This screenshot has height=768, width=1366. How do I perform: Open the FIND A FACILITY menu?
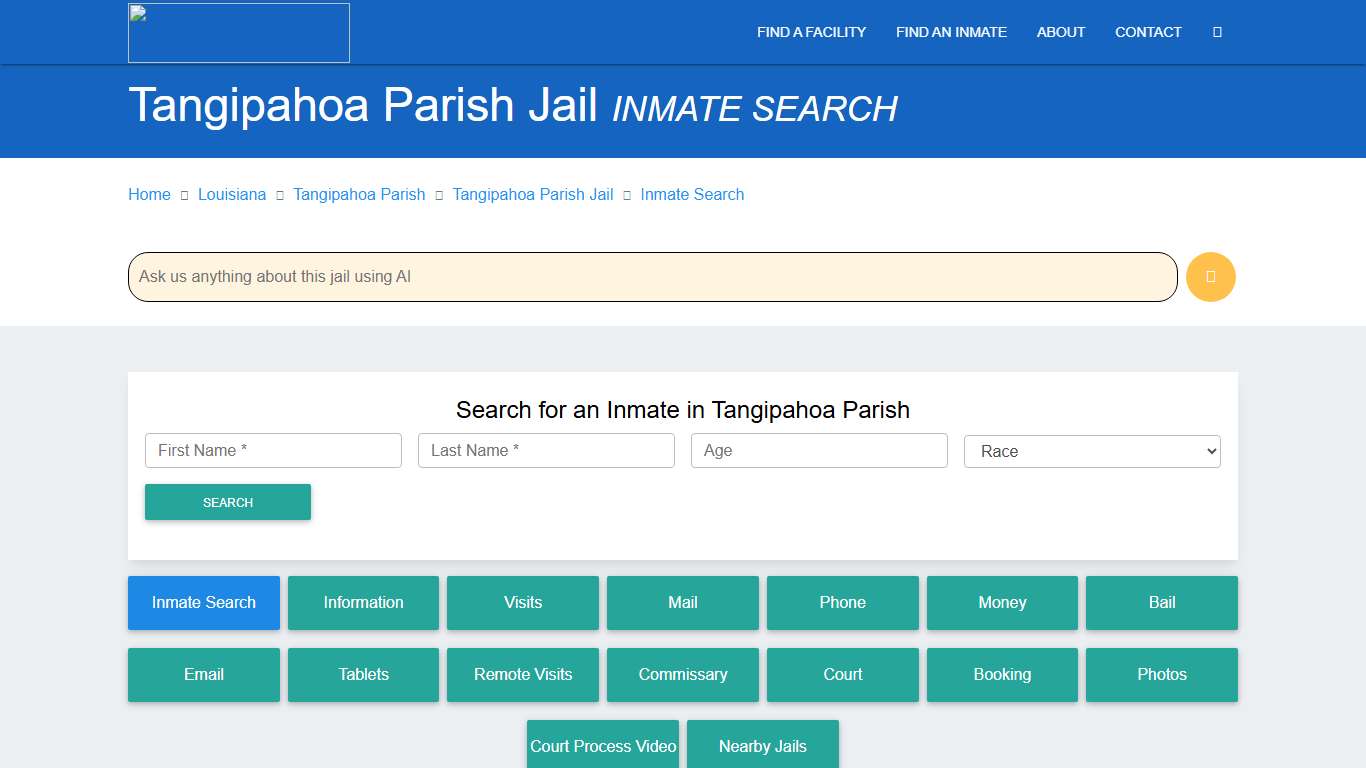pyautogui.click(x=810, y=32)
